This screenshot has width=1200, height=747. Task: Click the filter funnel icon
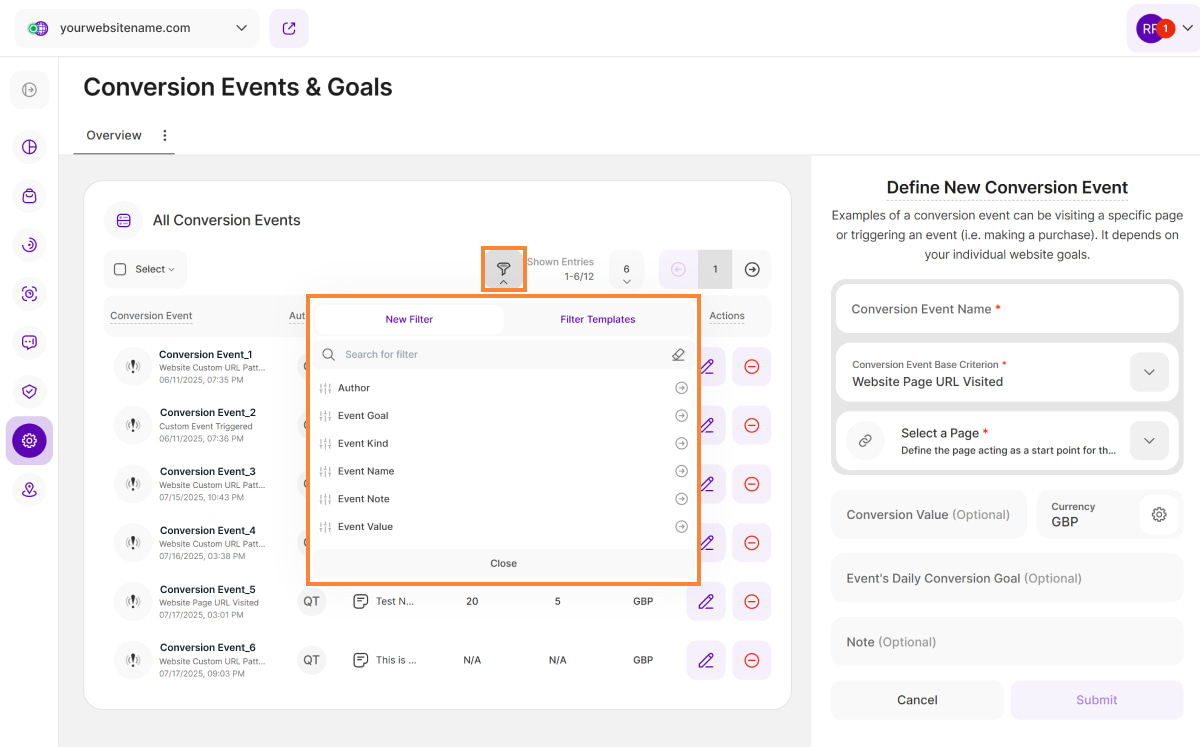click(504, 269)
